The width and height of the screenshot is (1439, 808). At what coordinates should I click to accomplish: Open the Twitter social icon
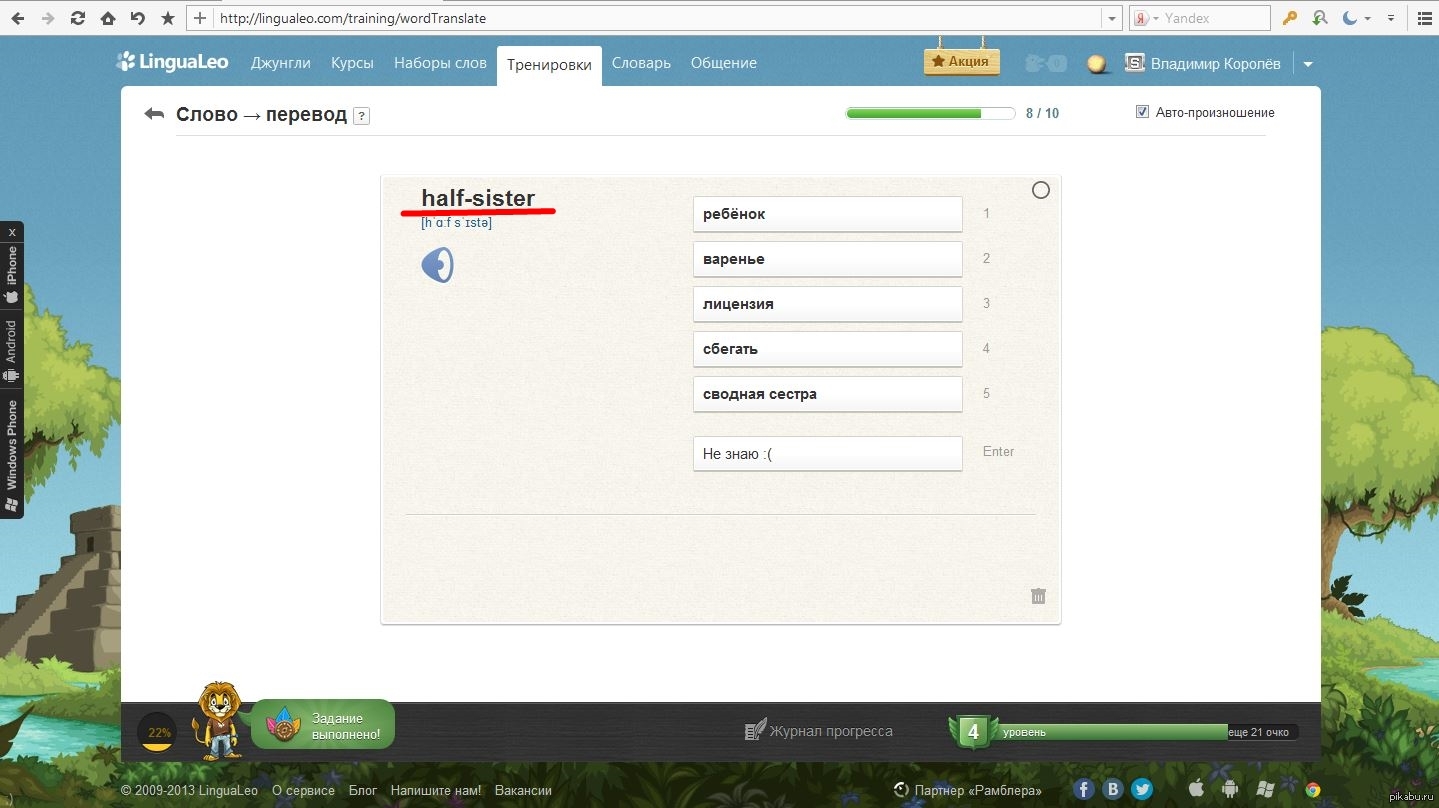tap(1142, 789)
